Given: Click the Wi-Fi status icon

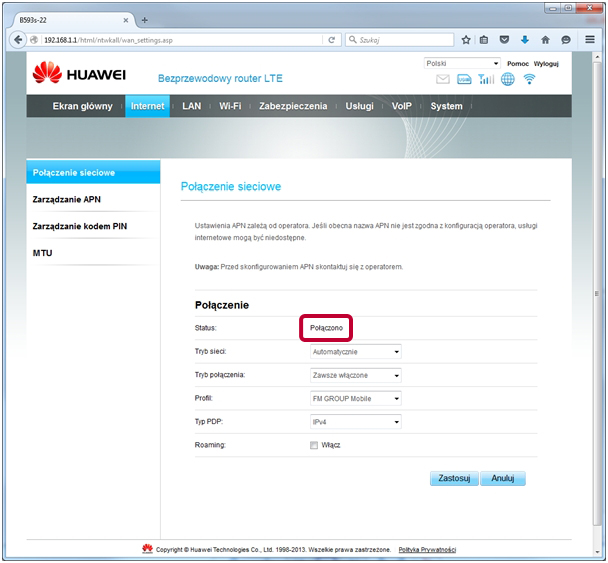Looking at the screenshot, I should (529, 80).
